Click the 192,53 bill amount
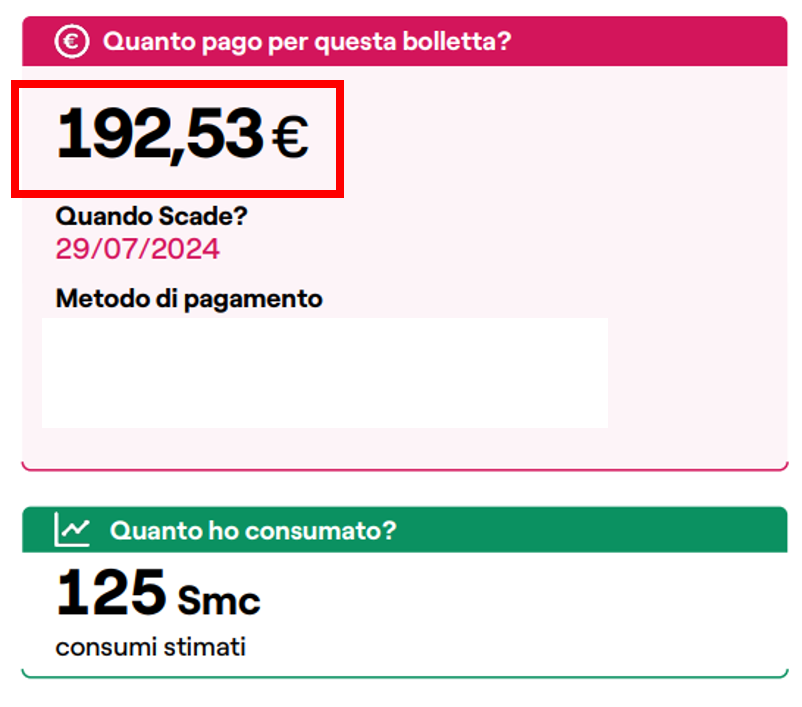 pyautogui.click(x=160, y=135)
